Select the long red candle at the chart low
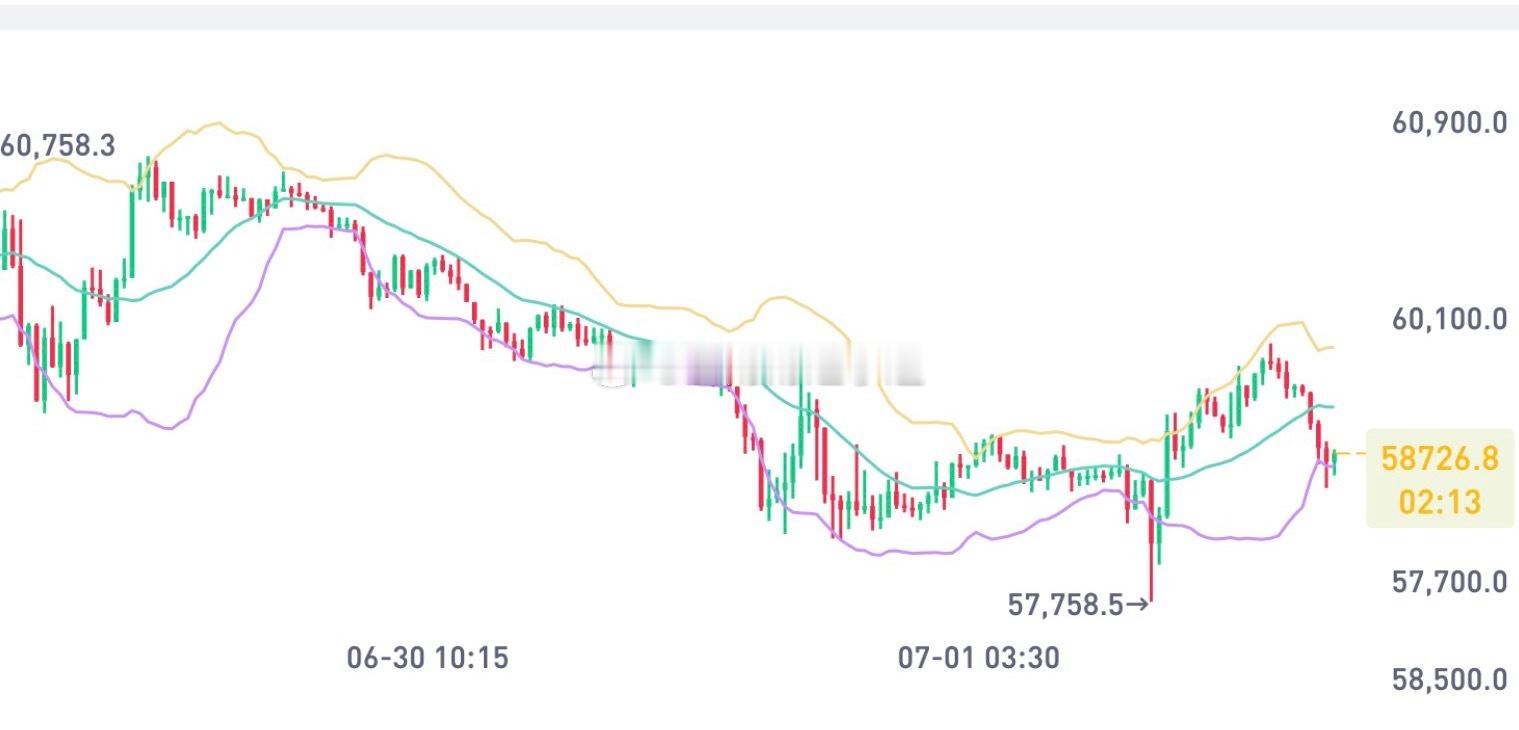This screenshot has width=1519, height=730. pyautogui.click(x=1151, y=539)
